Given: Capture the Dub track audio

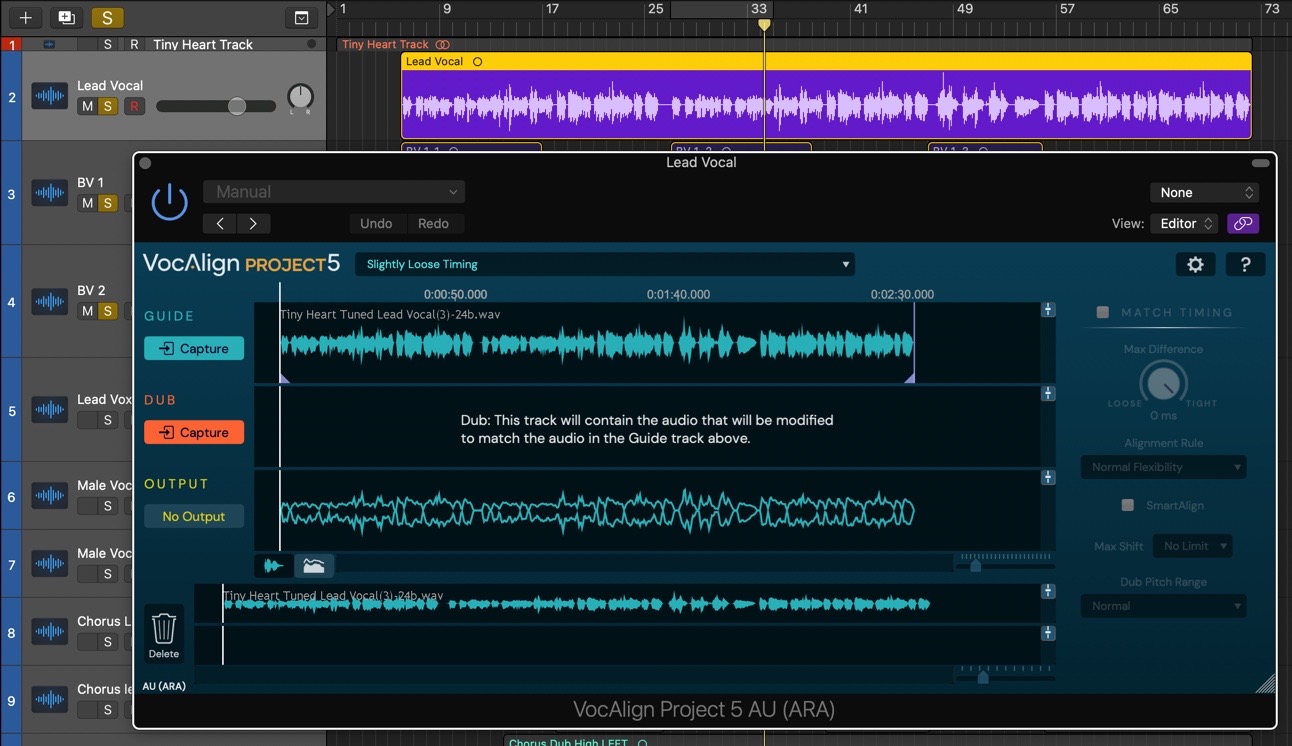Looking at the screenshot, I should [x=194, y=432].
